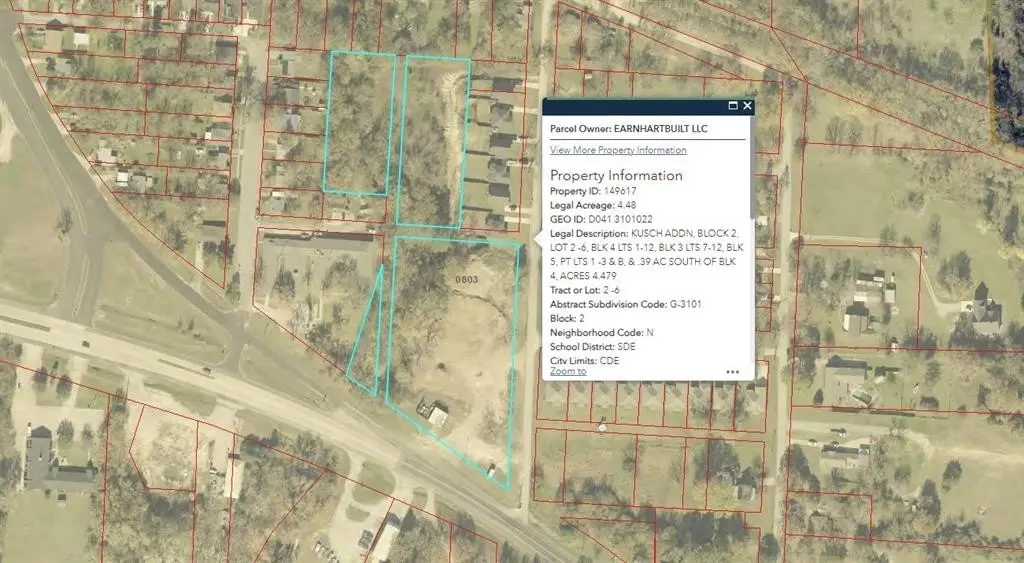This screenshot has width=1024, height=563.
Task: Close the parcel information popup
Action: tap(747, 106)
